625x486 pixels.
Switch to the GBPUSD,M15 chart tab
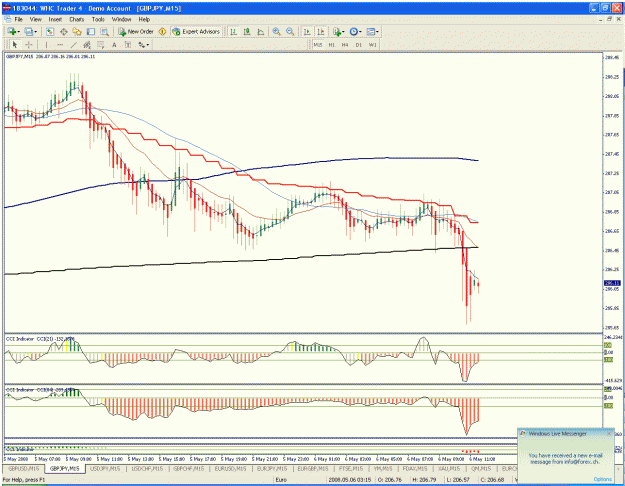[24, 468]
